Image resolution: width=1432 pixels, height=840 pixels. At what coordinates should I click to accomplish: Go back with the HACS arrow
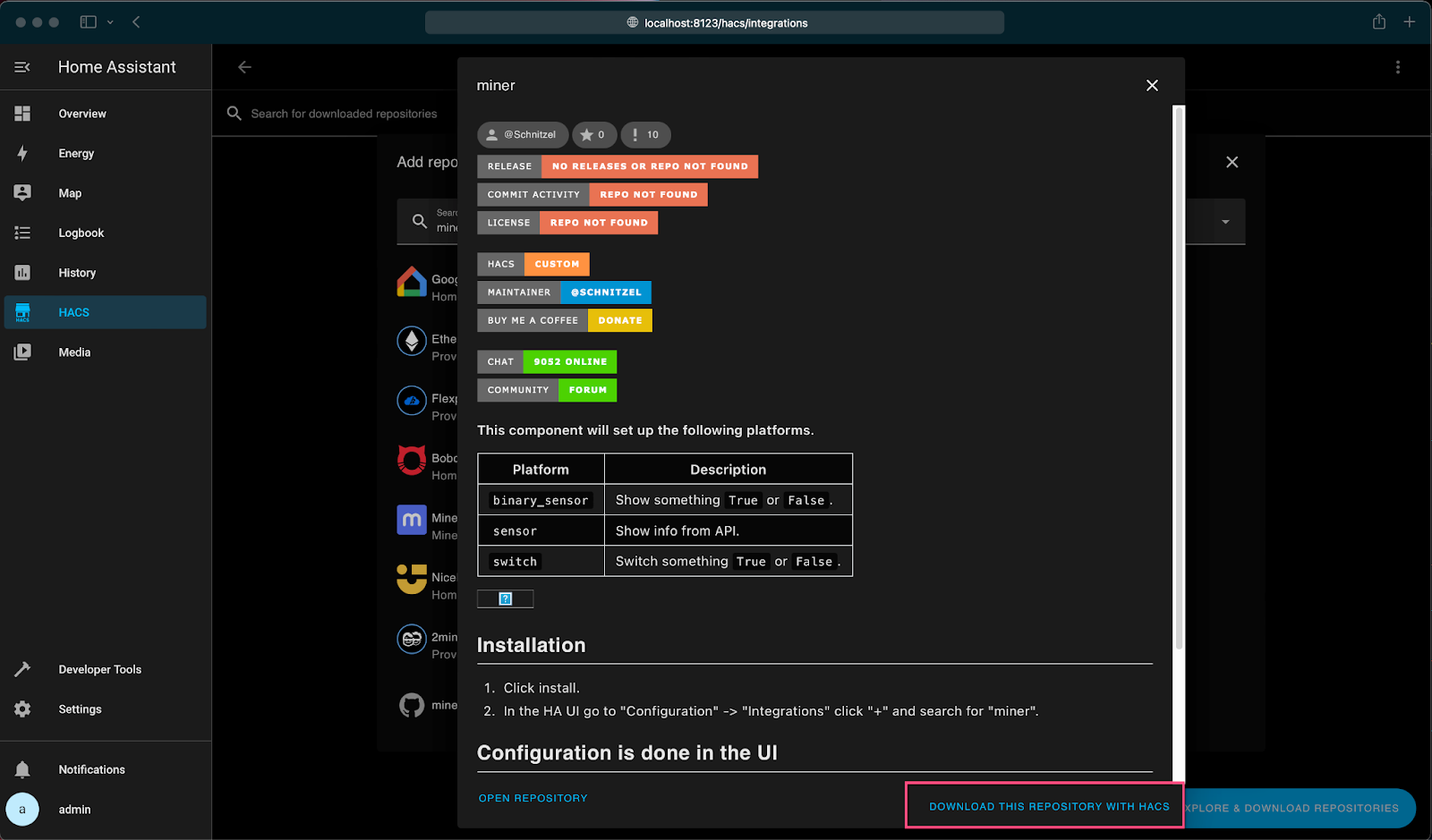pos(244,67)
